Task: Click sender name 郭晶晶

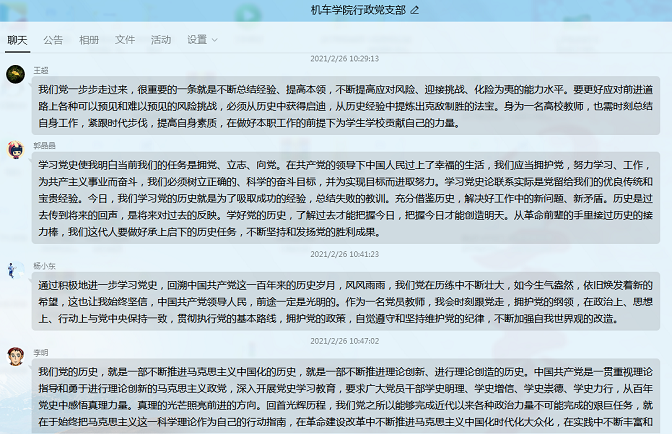Action: [44, 144]
